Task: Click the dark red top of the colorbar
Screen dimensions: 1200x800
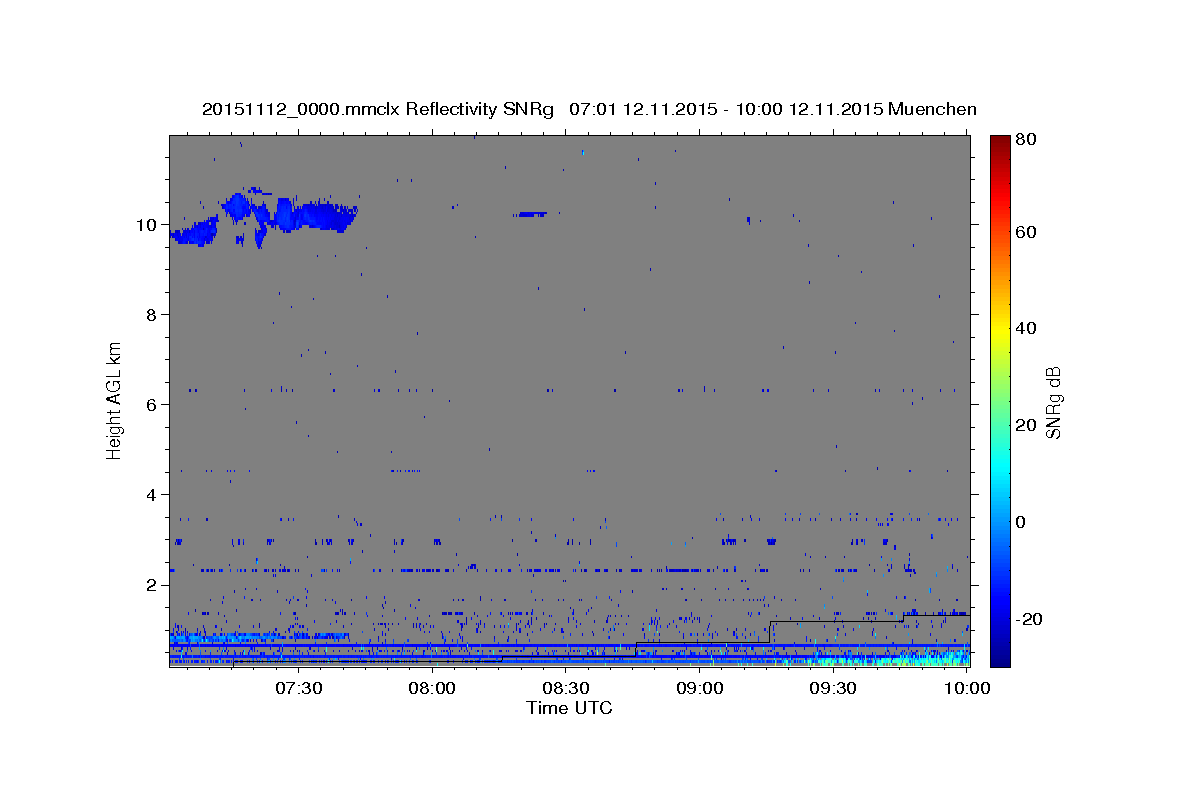Action: (1000, 145)
